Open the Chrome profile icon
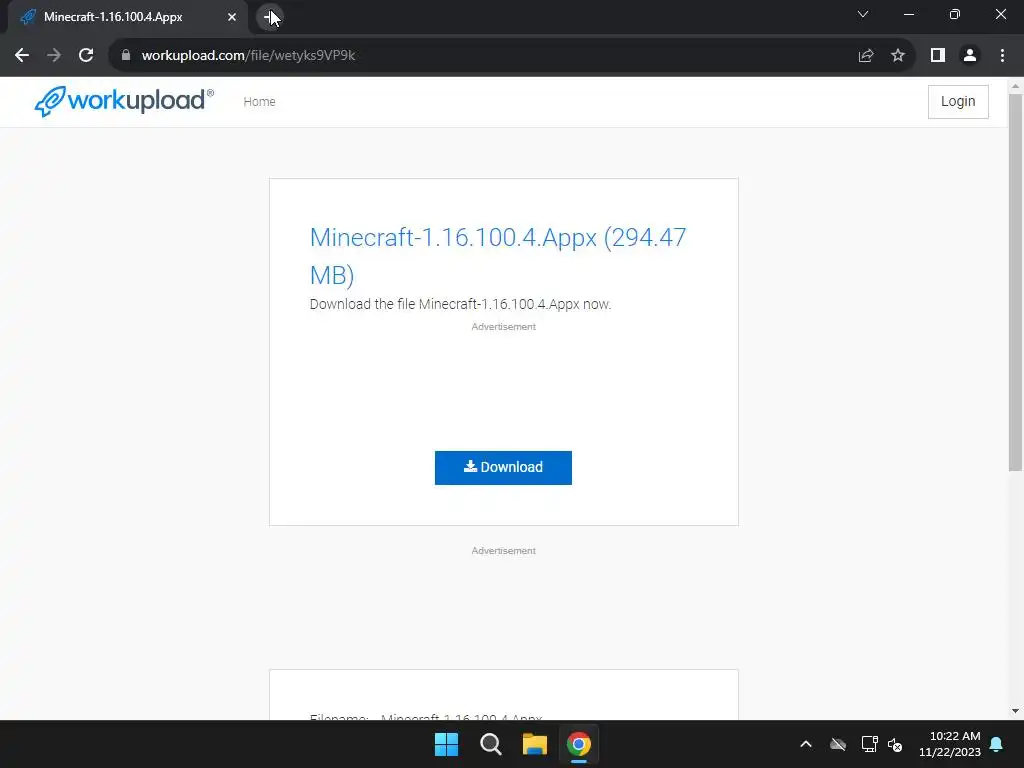Viewport: 1024px width, 768px height. [x=970, y=56]
